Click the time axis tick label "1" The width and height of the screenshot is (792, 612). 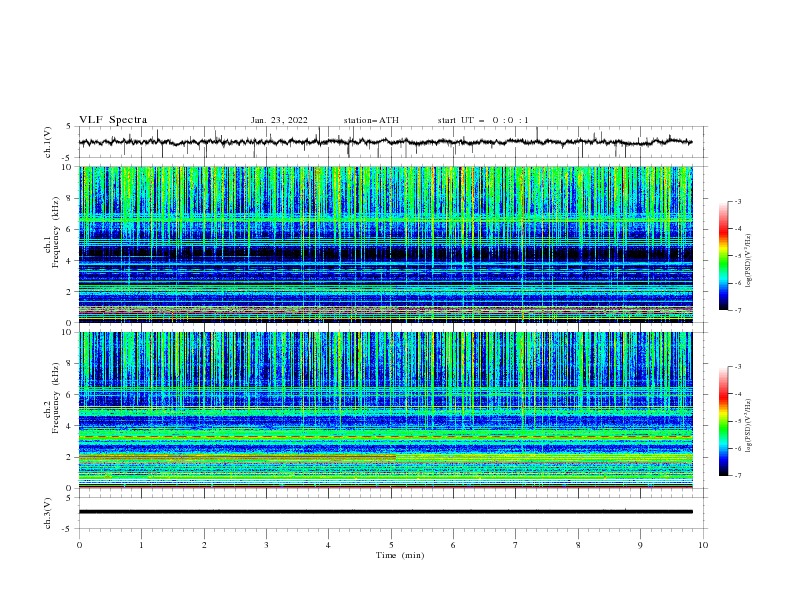point(141,545)
